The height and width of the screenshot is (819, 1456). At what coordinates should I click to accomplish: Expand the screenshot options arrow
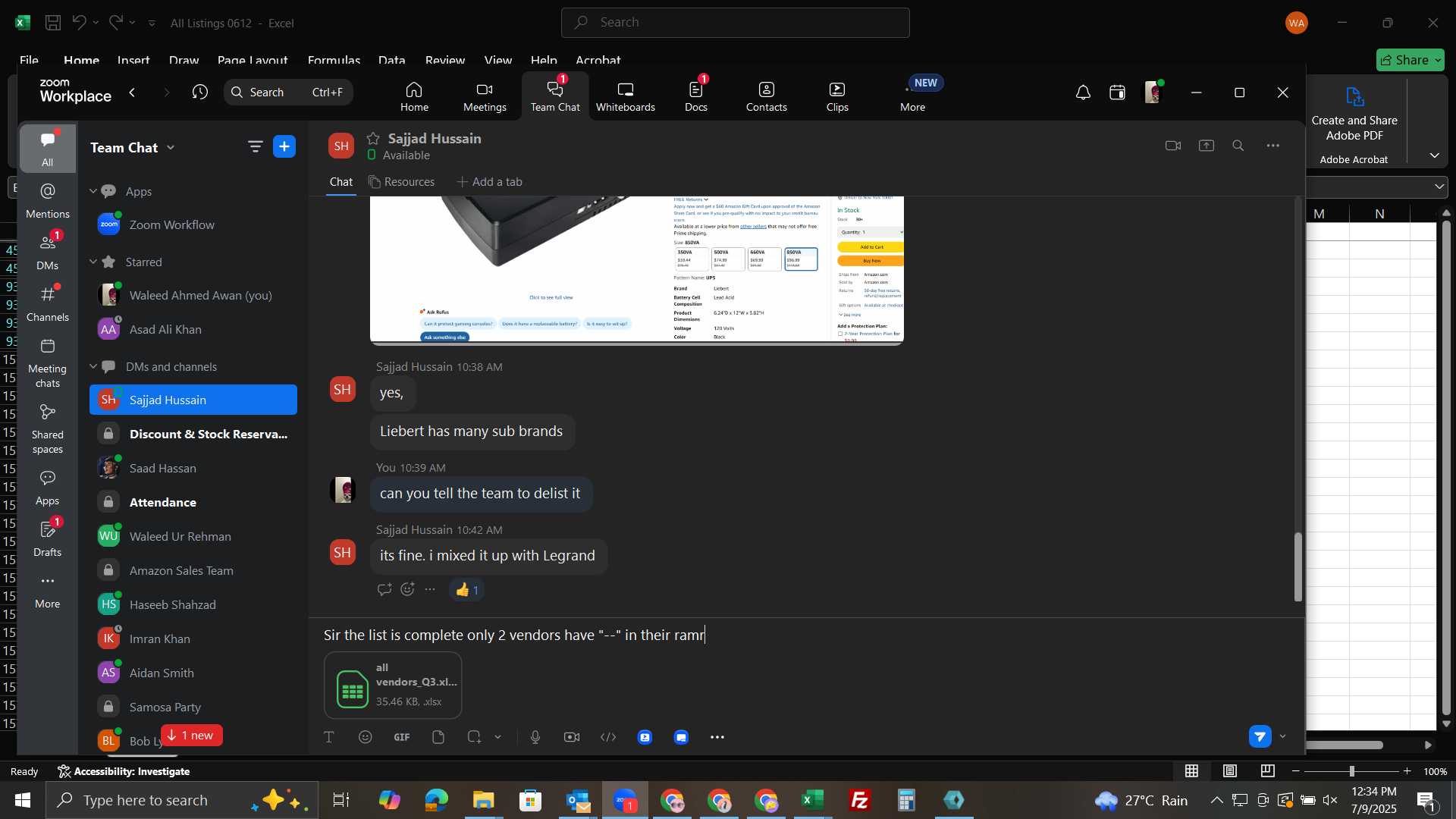pyautogui.click(x=498, y=737)
